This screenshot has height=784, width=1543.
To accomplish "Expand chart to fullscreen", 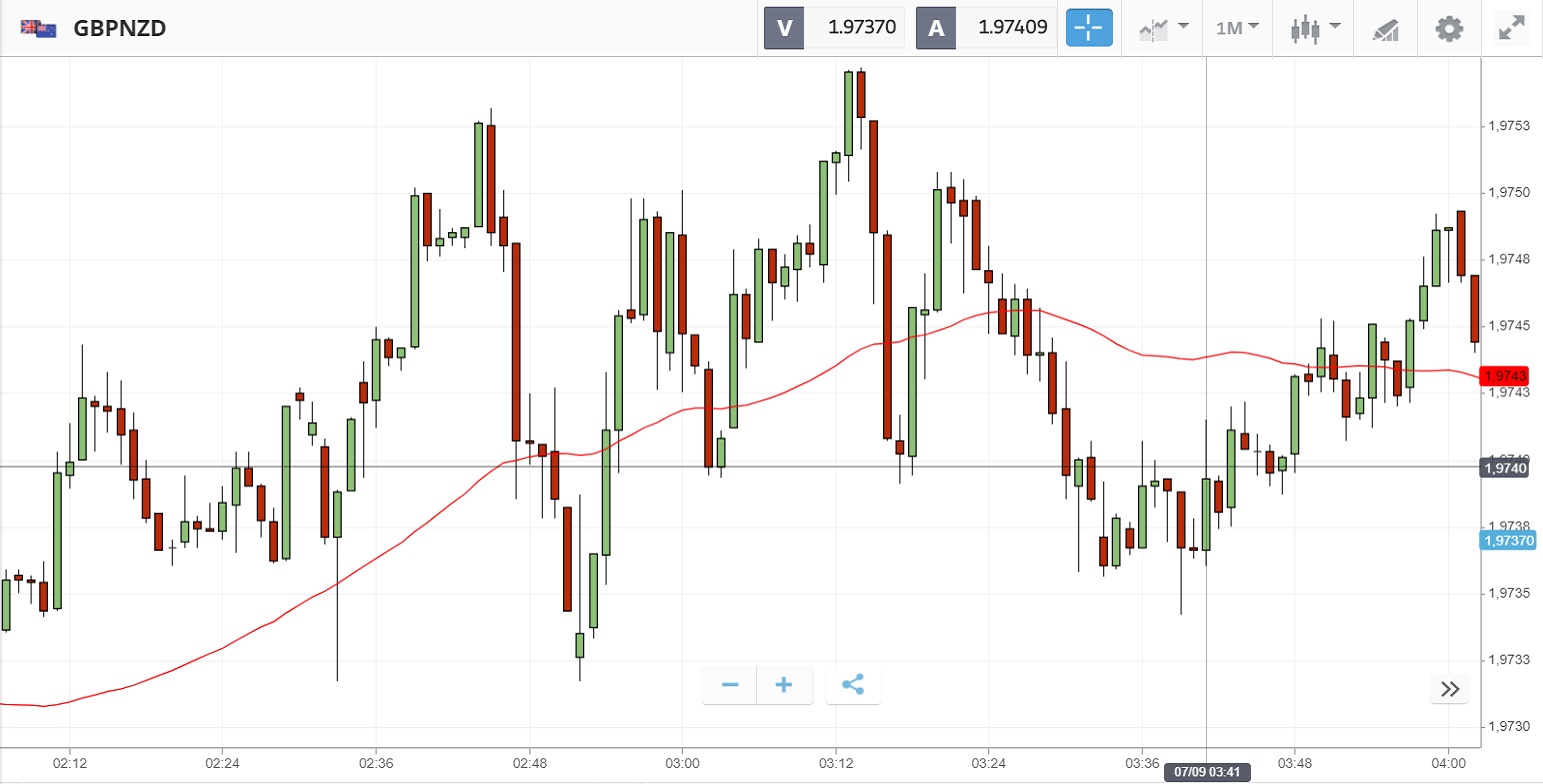I will pos(1511,28).
